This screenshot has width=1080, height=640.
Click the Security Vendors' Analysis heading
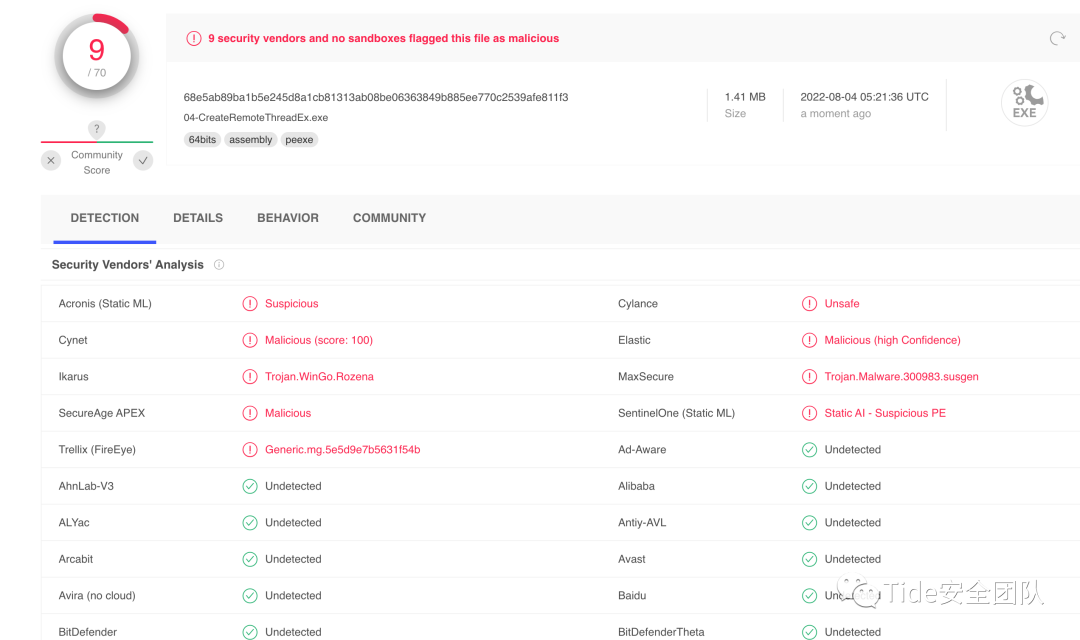click(127, 265)
